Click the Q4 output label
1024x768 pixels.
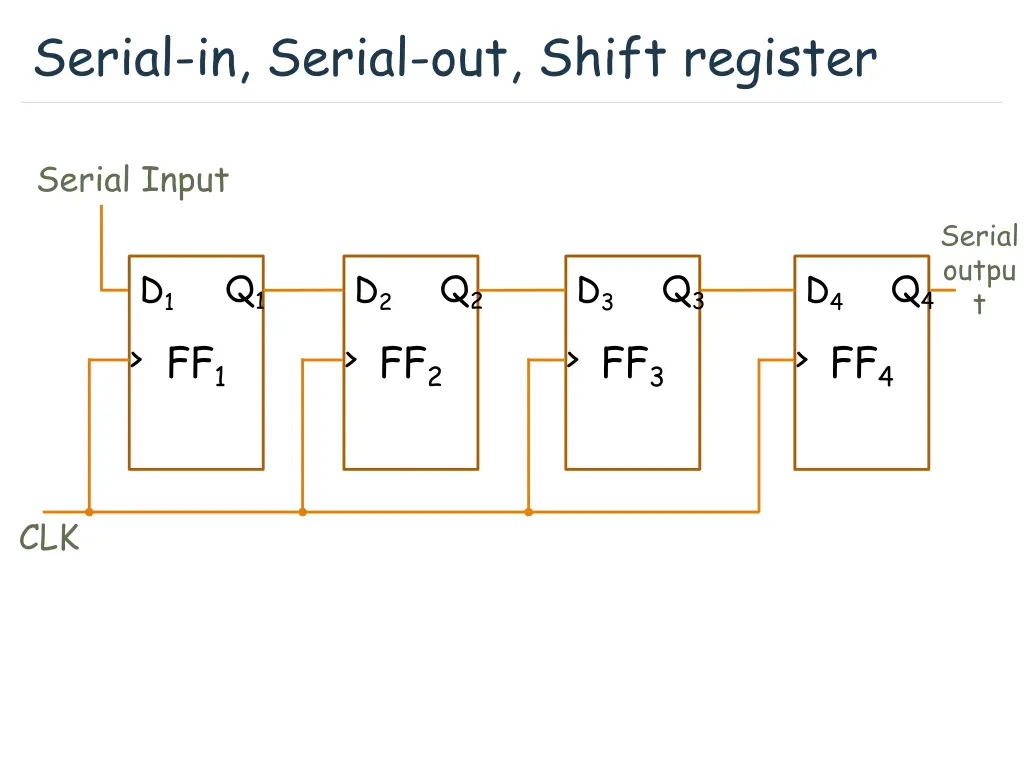[912, 293]
